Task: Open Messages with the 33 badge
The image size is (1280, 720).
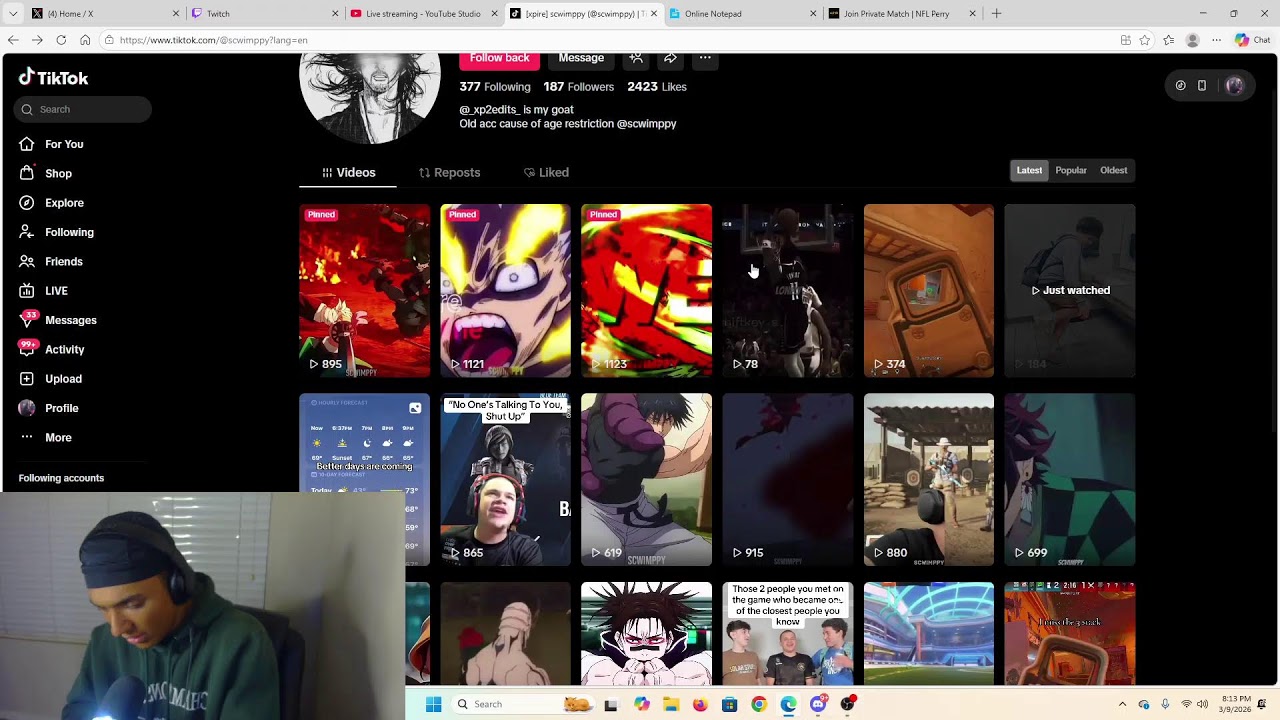Action: coord(27,320)
